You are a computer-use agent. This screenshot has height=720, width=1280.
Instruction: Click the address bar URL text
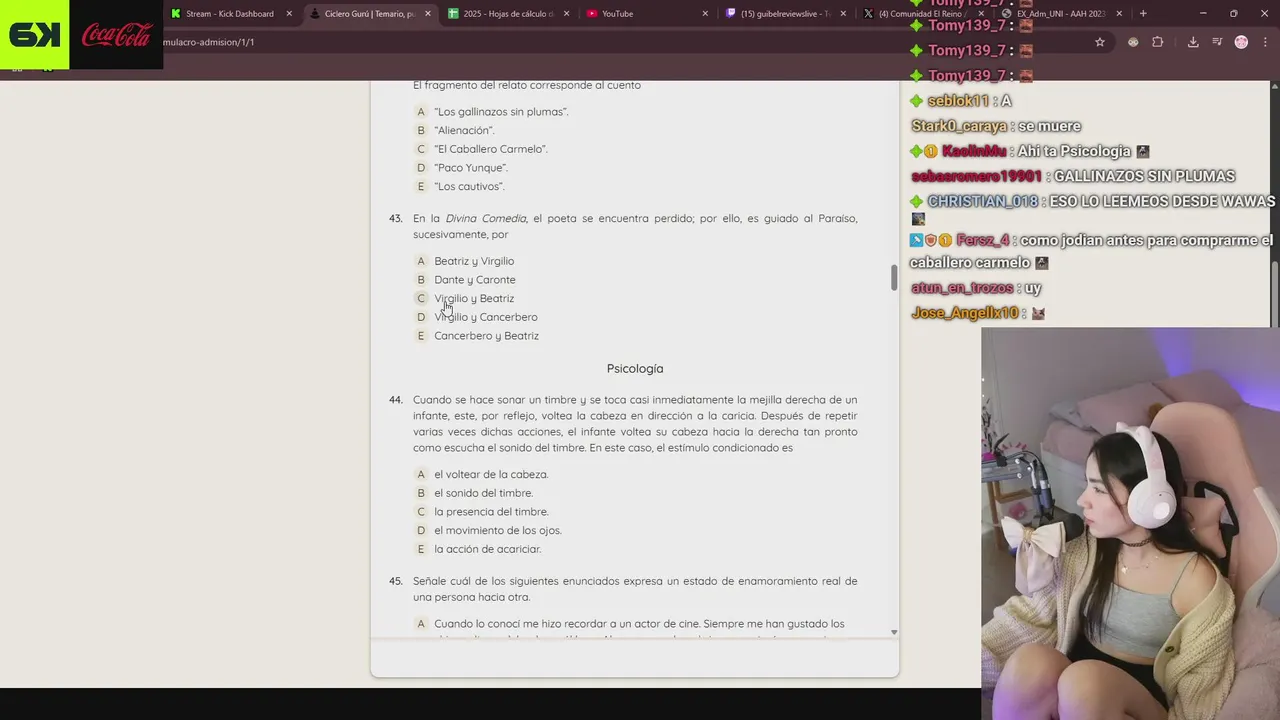(x=208, y=42)
